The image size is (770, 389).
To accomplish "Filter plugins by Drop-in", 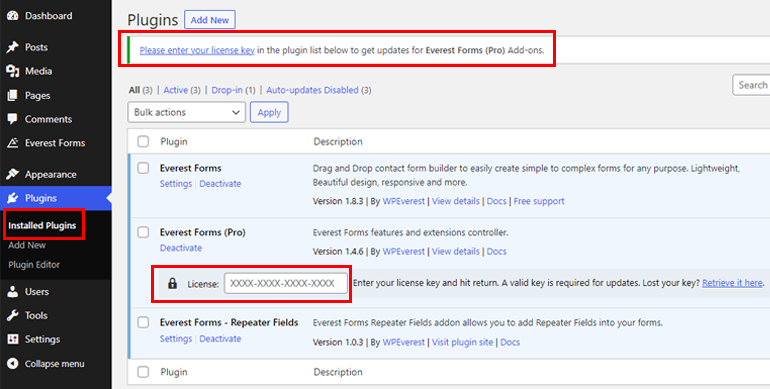I will 227,90.
